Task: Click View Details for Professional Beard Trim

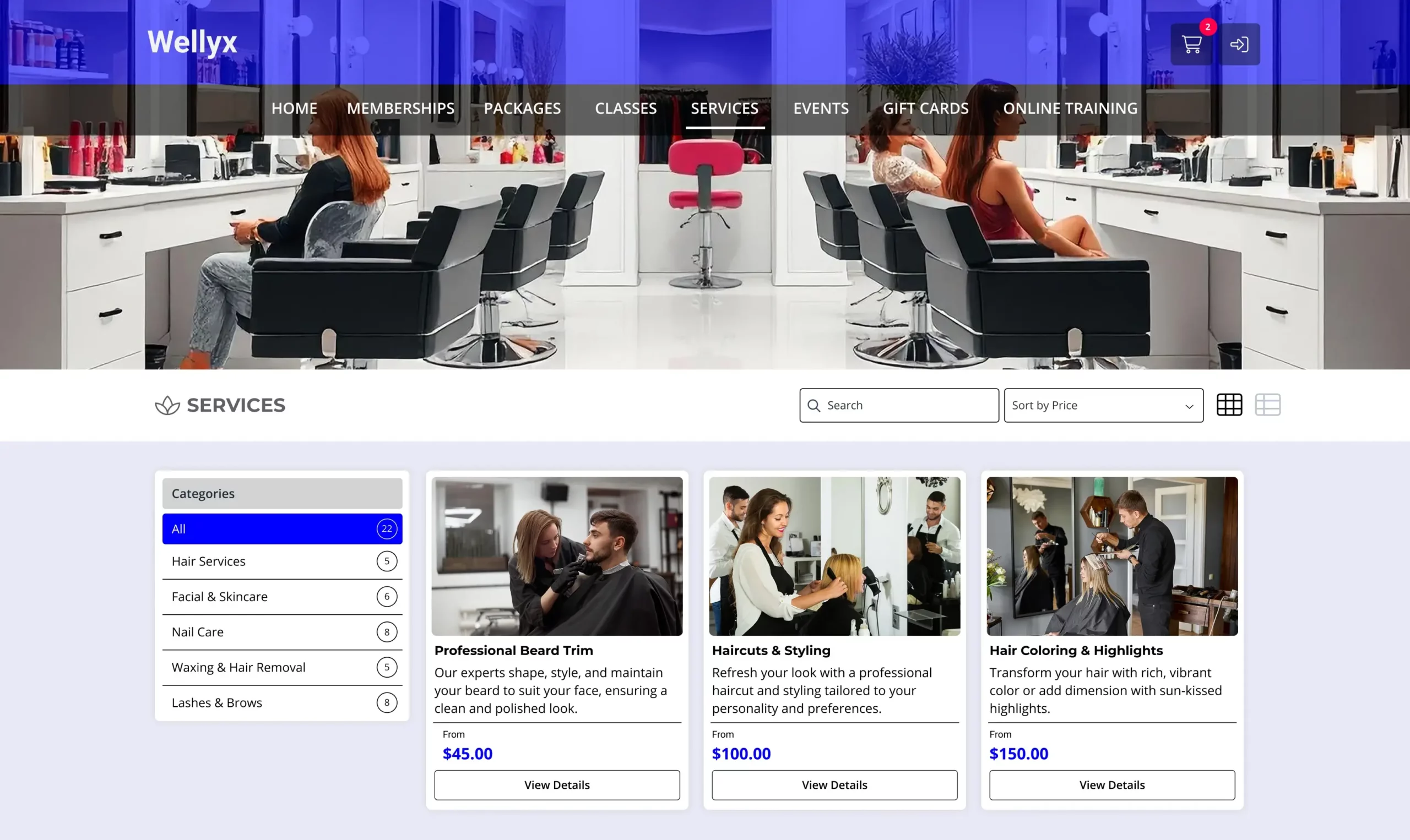Action: tap(557, 784)
